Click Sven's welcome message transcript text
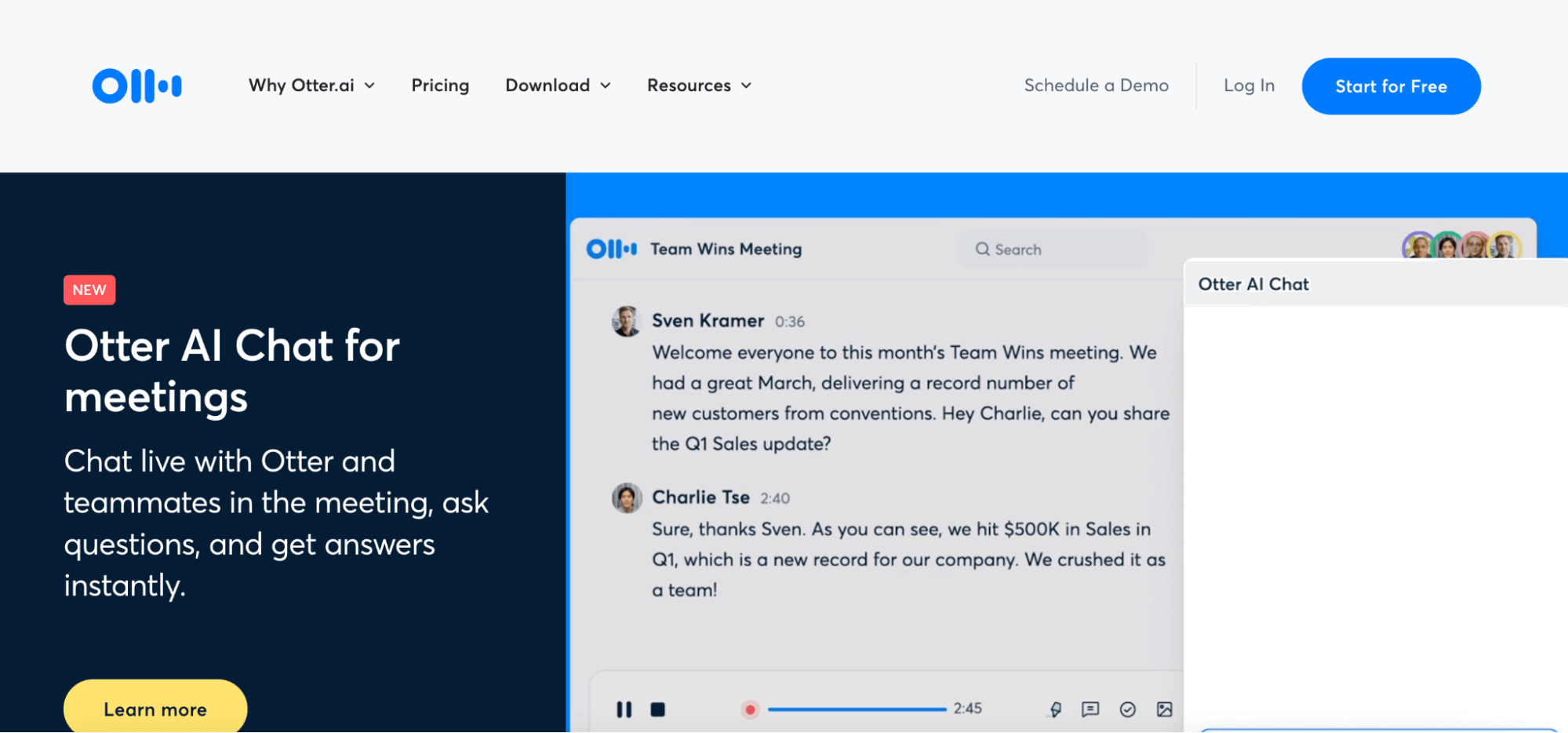Viewport: 1568px width, 733px height. pos(911,398)
